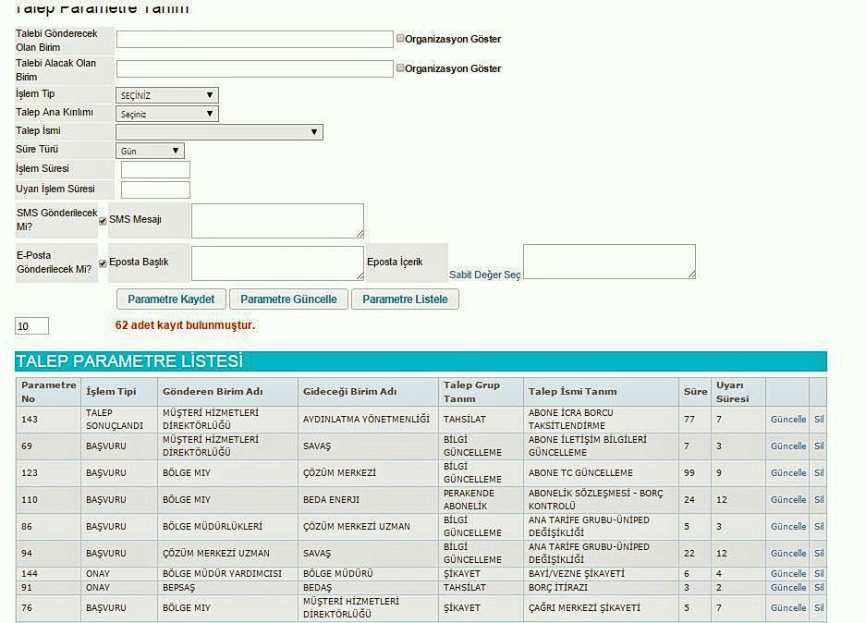Click Sil for parameter 123
Viewport: 866px width, 623px height.
pyautogui.click(x=819, y=473)
